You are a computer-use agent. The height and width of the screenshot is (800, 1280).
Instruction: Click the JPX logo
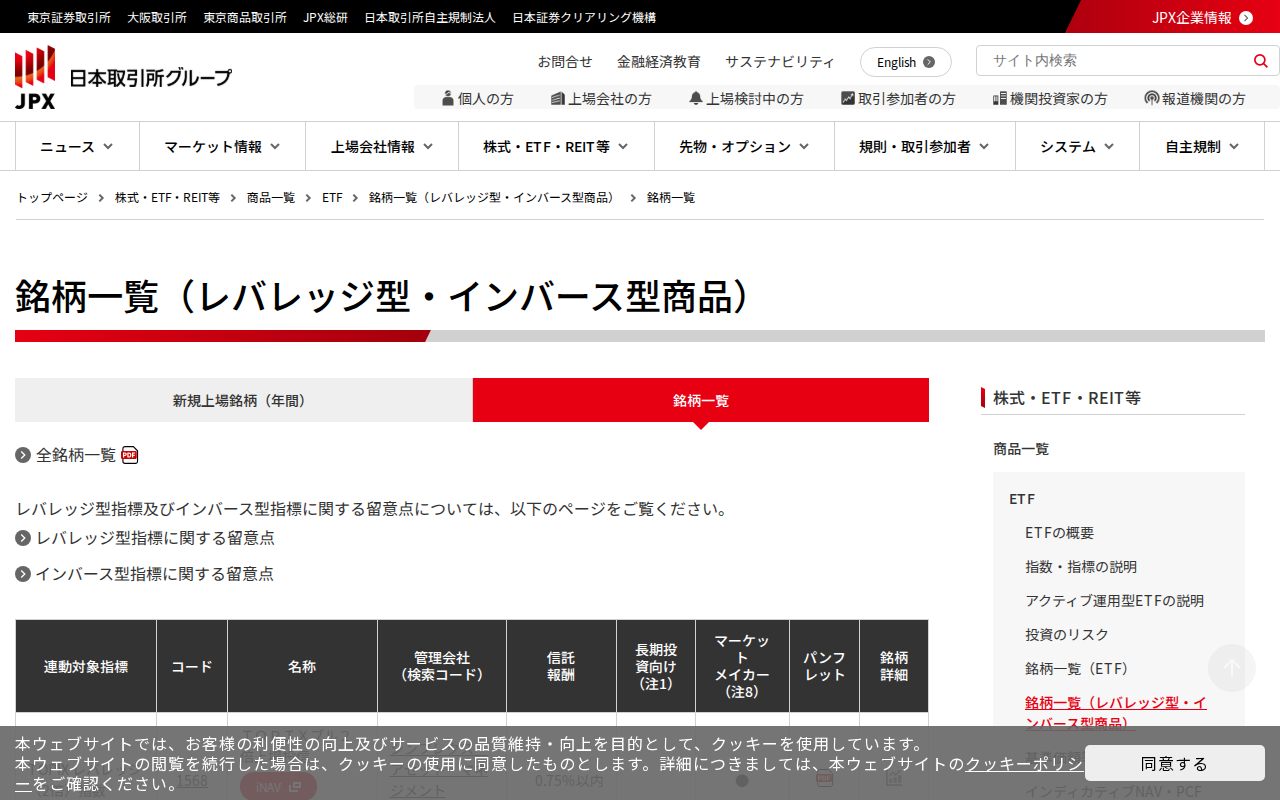[x=123, y=78]
